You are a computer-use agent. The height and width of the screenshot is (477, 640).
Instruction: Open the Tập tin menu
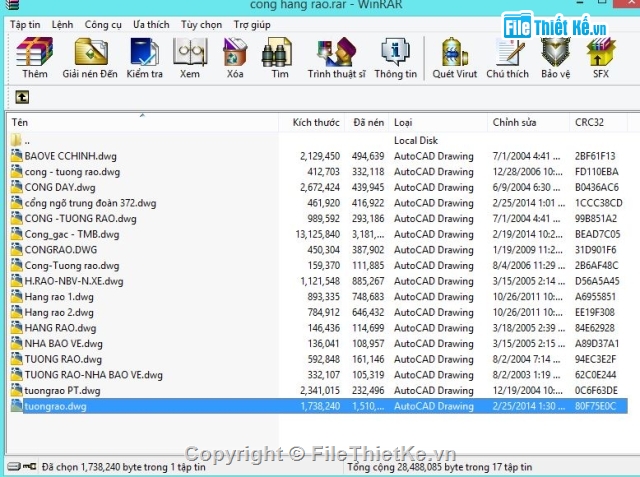click(x=25, y=25)
